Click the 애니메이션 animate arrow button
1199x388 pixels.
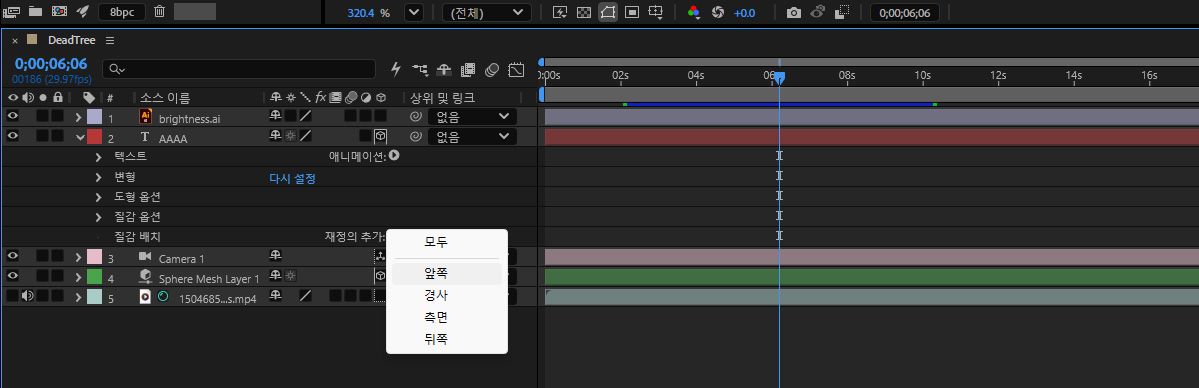(395, 155)
